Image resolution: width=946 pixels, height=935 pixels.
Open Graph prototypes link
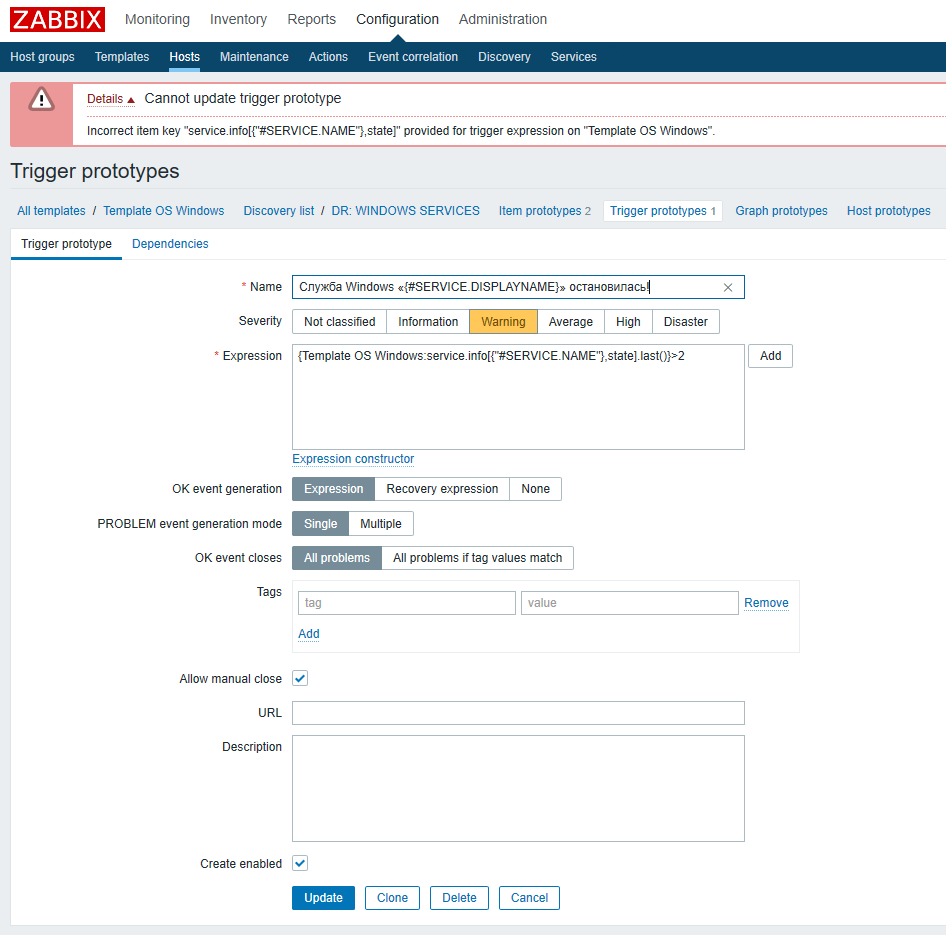click(781, 211)
